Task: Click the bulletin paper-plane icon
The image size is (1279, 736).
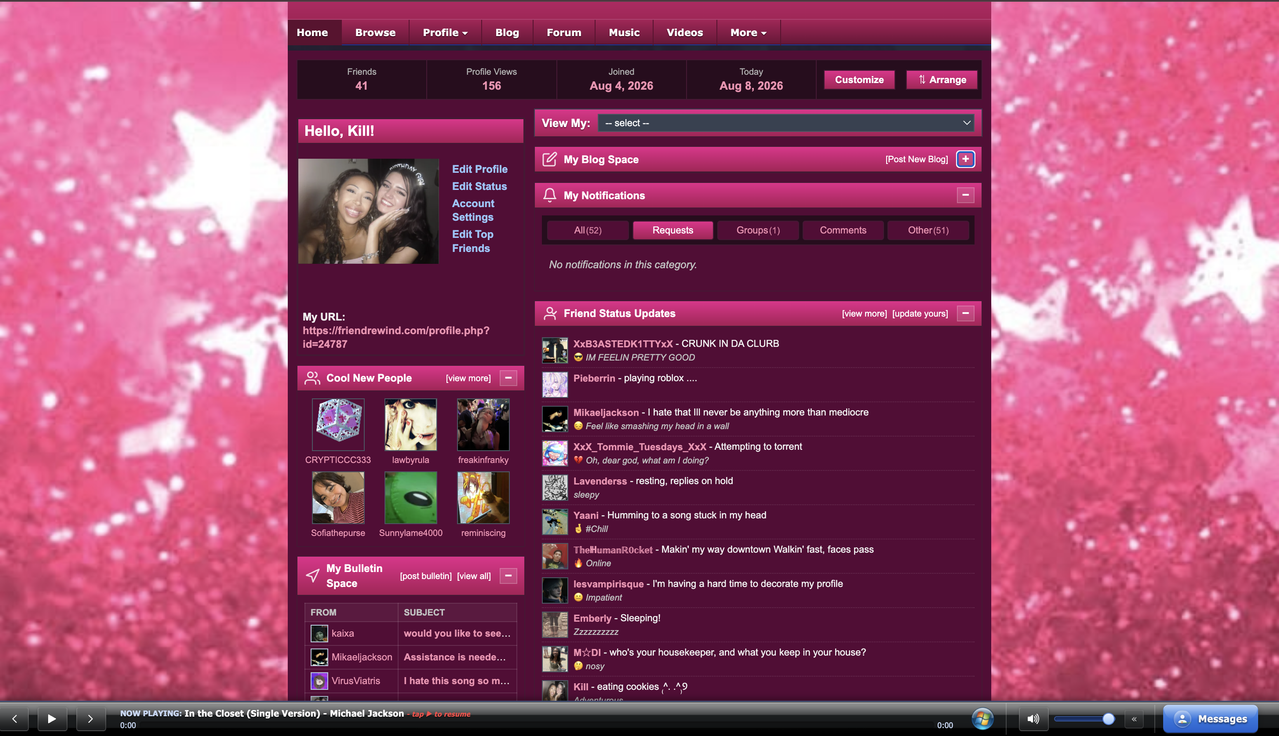Action: [x=313, y=576]
